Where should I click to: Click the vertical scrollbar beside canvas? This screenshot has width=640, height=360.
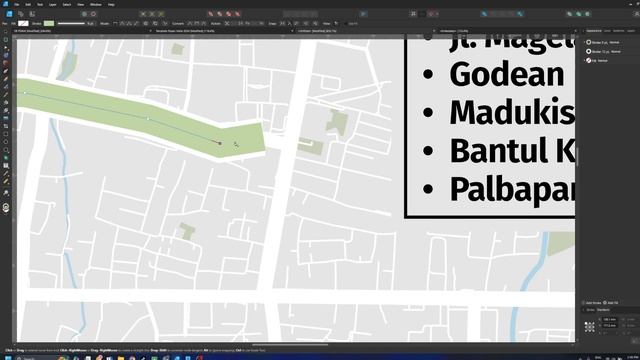(x=577, y=157)
